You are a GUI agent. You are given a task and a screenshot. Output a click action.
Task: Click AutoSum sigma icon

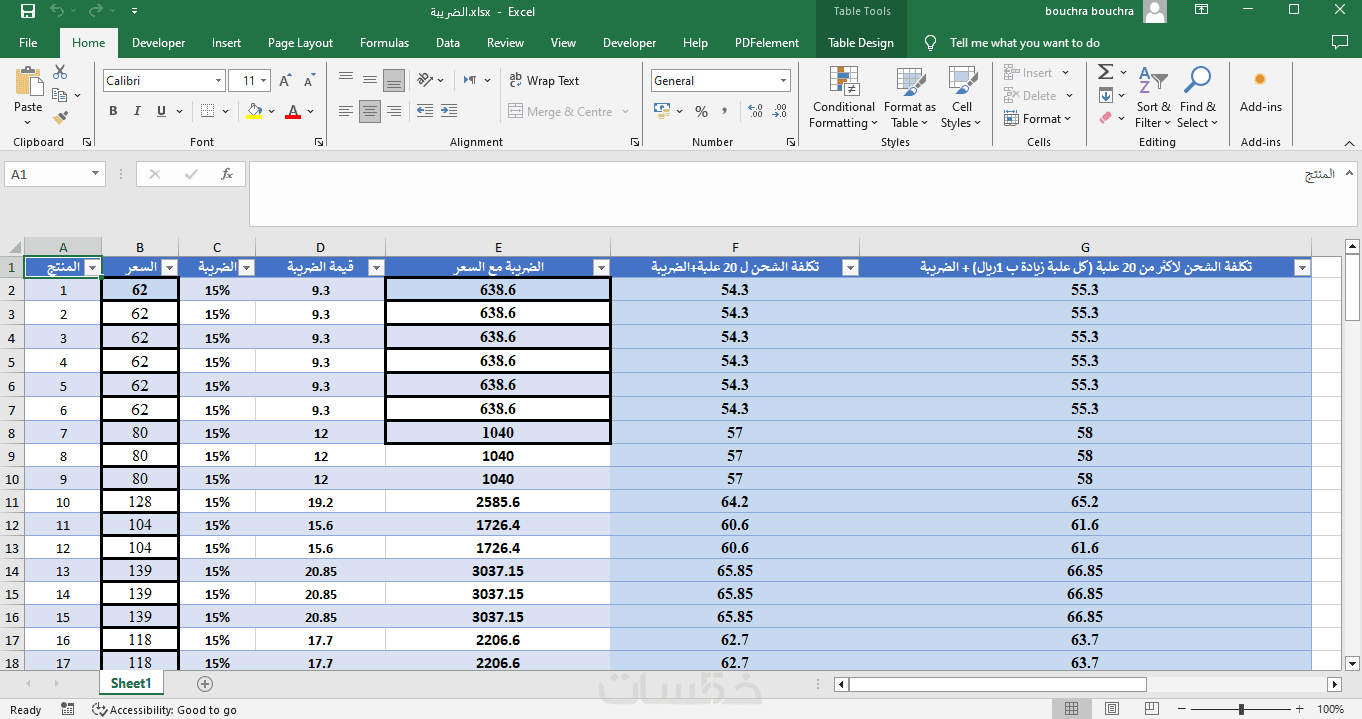pos(1105,72)
